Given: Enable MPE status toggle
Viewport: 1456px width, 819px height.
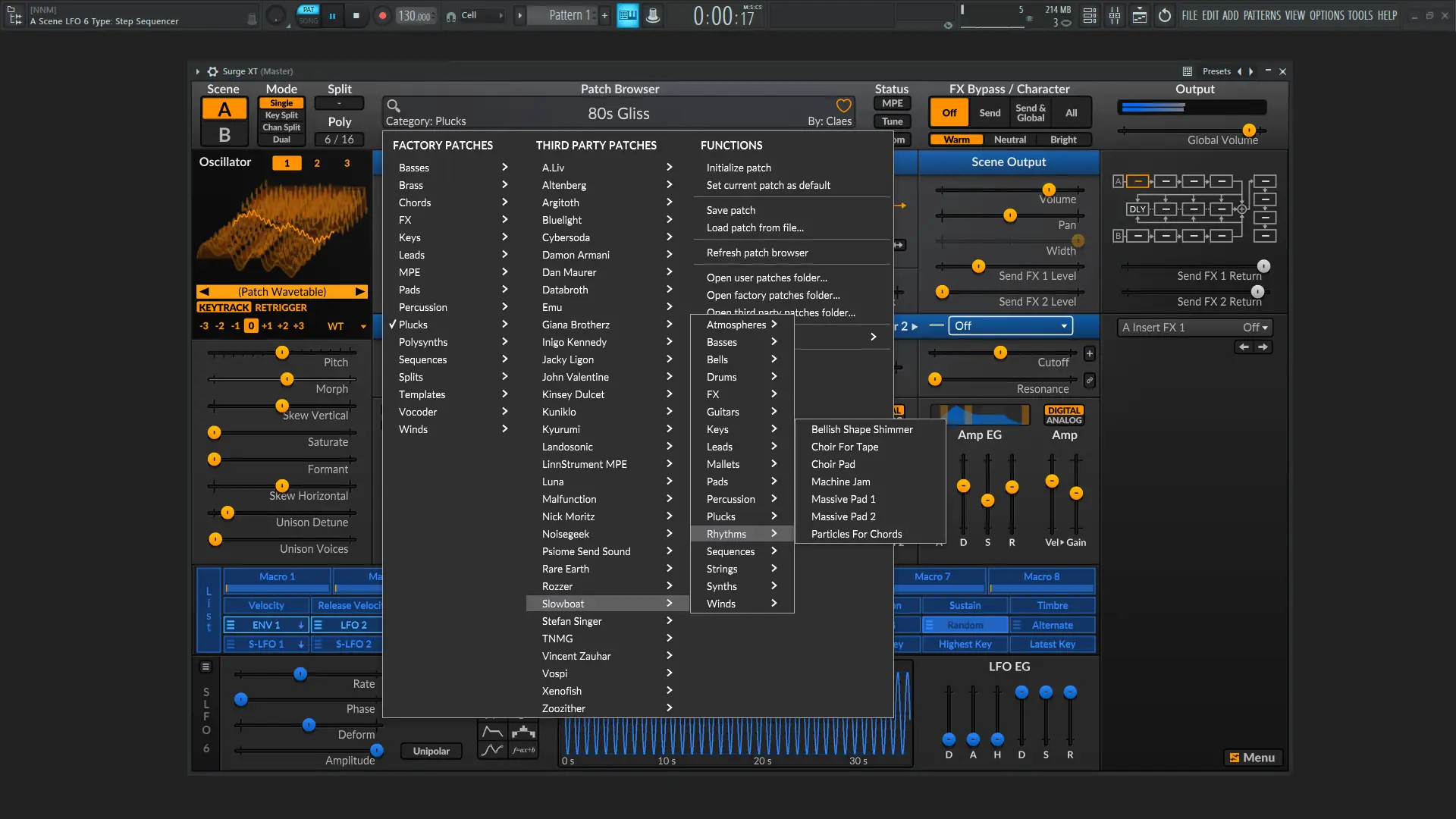Looking at the screenshot, I should [892, 103].
